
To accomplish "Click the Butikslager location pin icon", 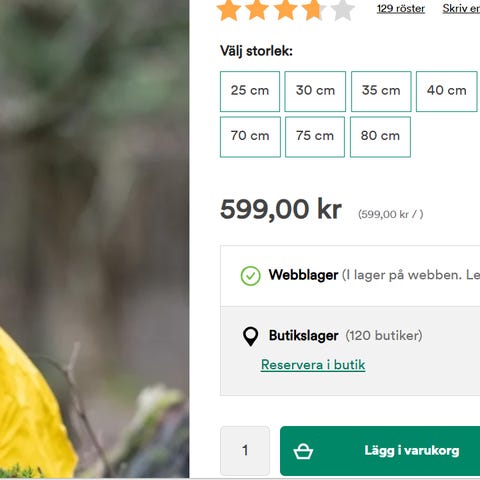I will [250, 337].
